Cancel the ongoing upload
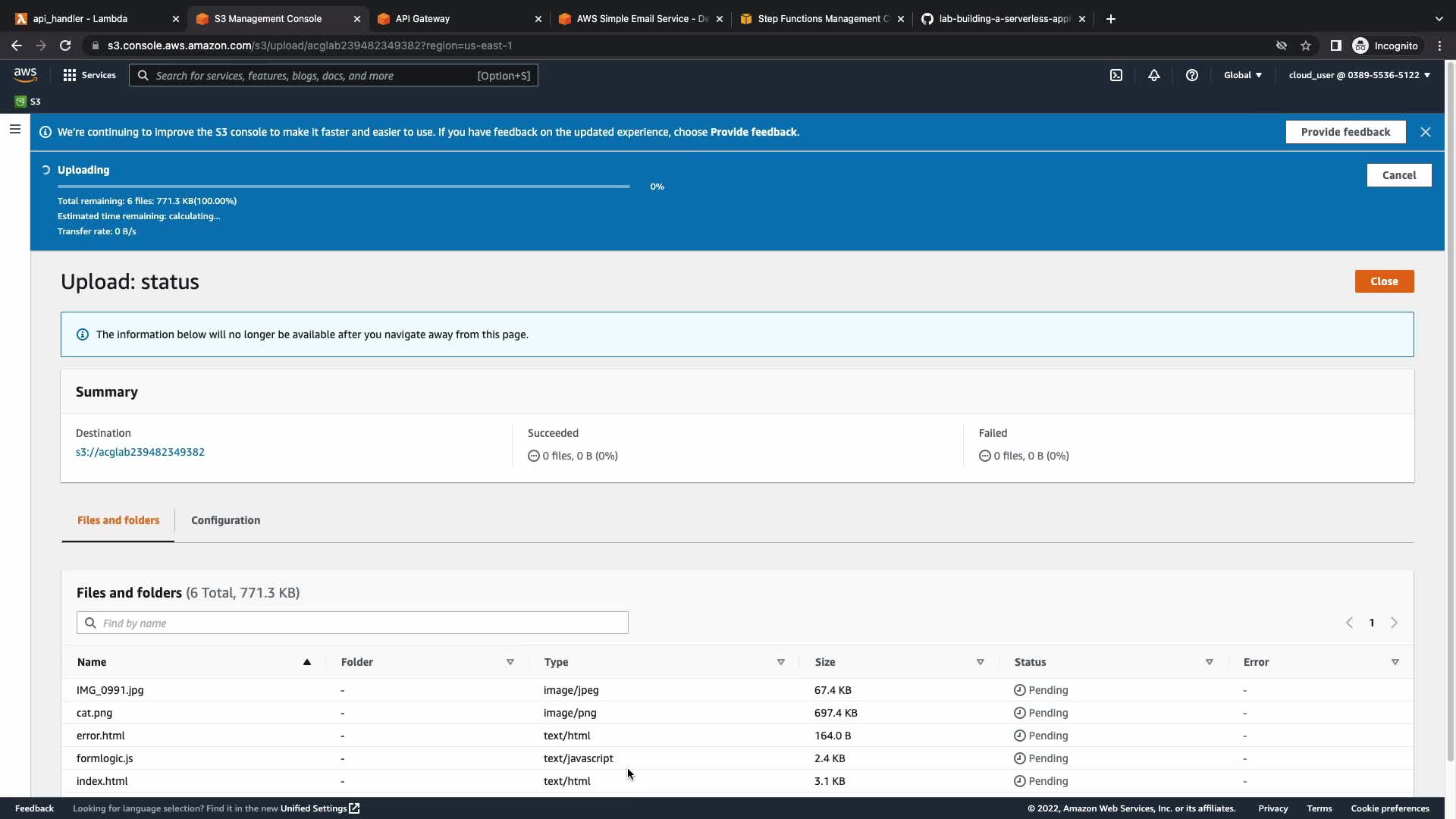 coord(1398,175)
